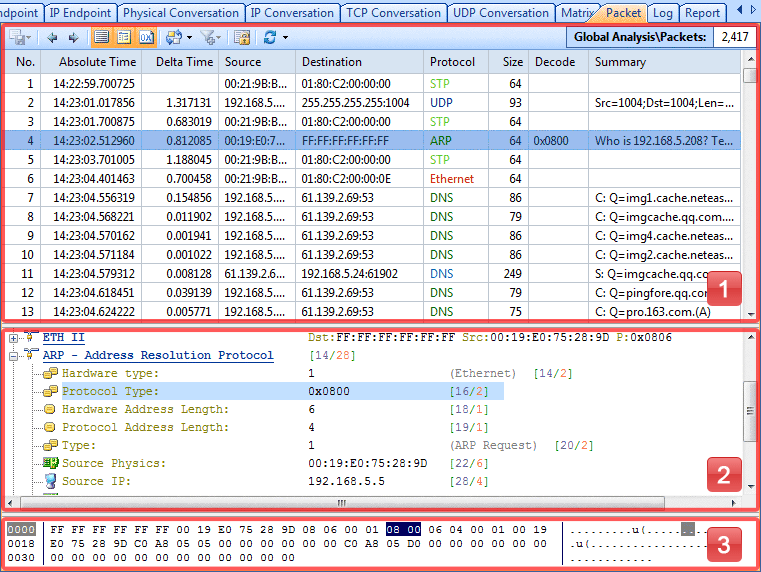The image size is (761, 572).
Task: Expand the ETH II tree node
Action: pos(14,338)
